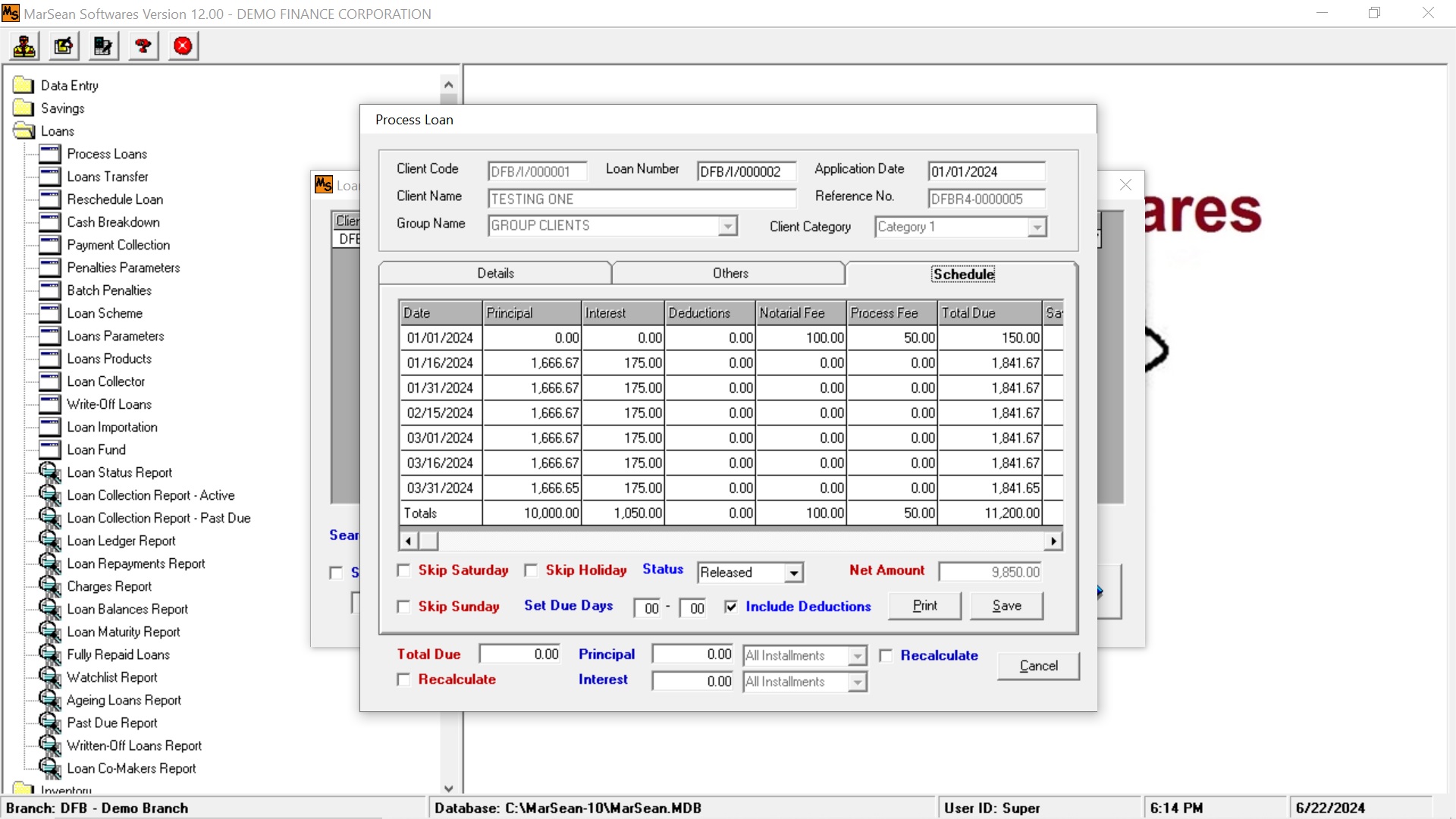Image resolution: width=1456 pixels, height=819 pixels.
Task: Open Ageing Loans Report item
Action: 124,700
